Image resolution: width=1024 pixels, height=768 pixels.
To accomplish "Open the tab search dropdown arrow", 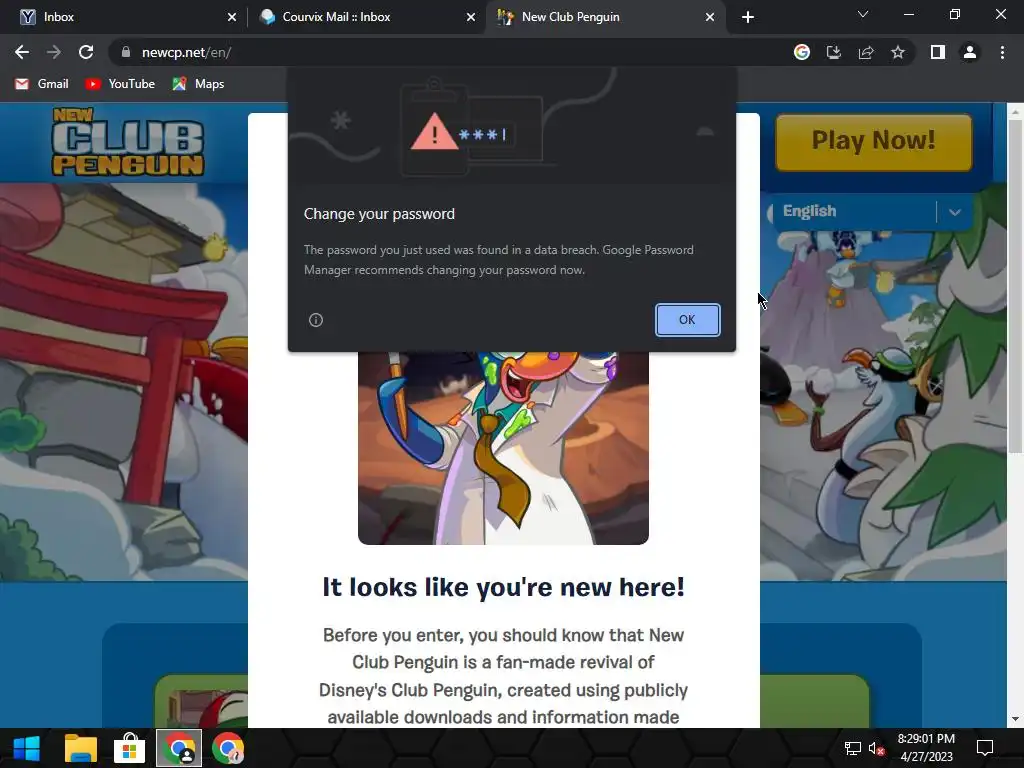I will coord(863,14).
